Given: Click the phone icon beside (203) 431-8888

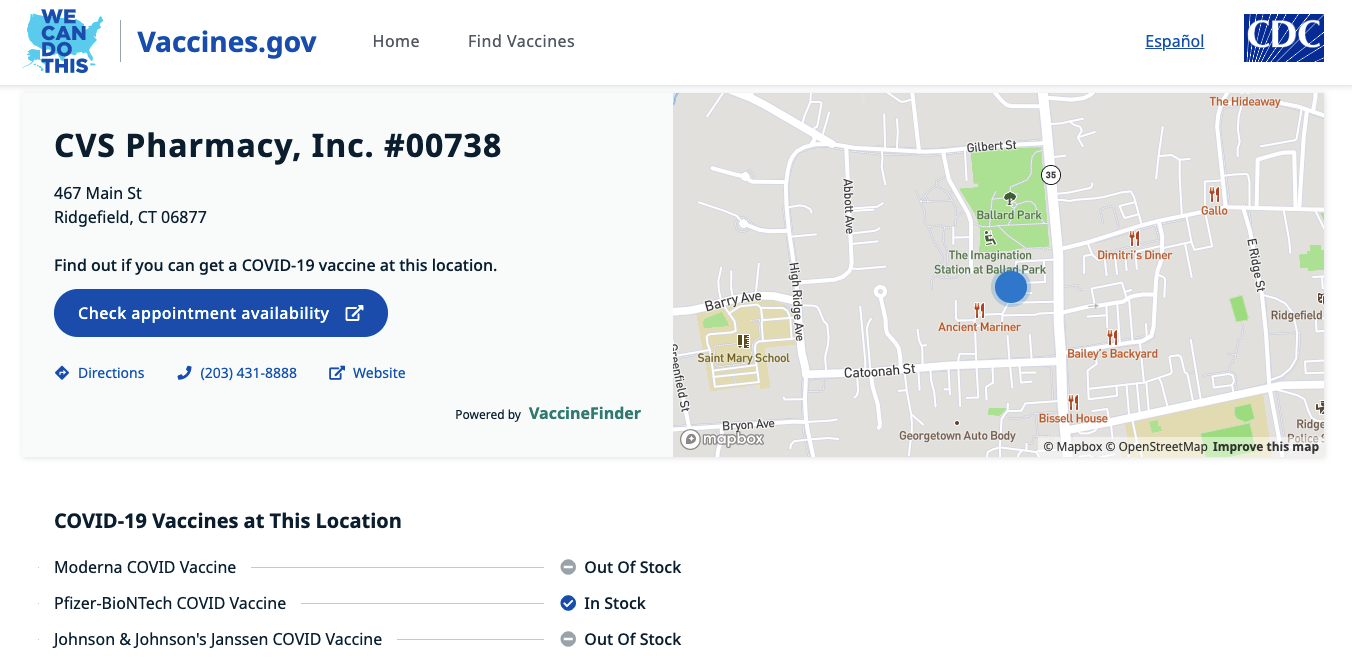Looking at the screenshot, I should point(184,373).
